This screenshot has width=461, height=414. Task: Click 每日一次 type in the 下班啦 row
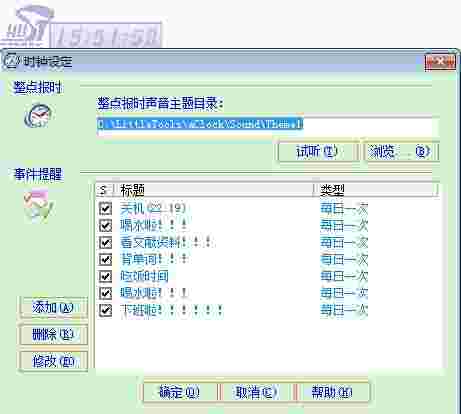tap(344, 310)
